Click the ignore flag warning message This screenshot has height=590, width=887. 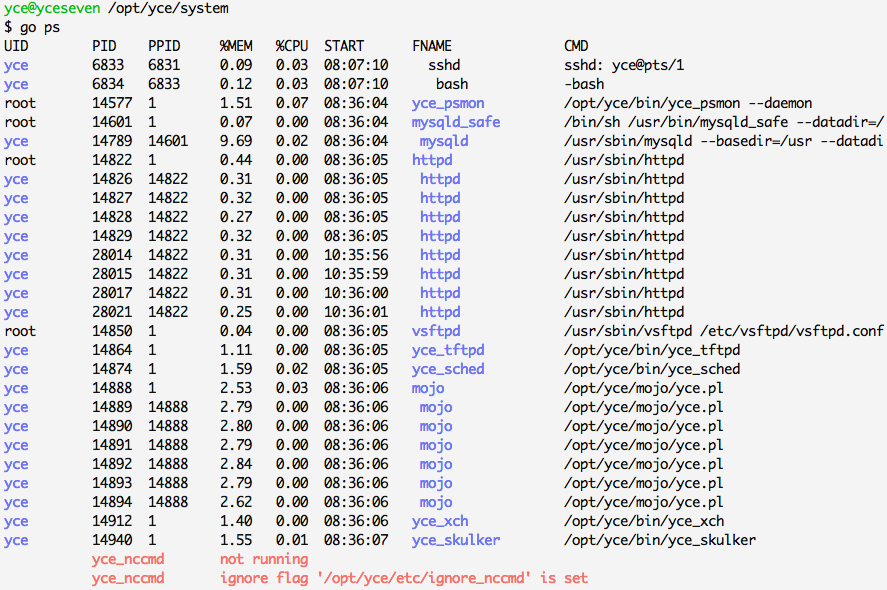point(404,578)
